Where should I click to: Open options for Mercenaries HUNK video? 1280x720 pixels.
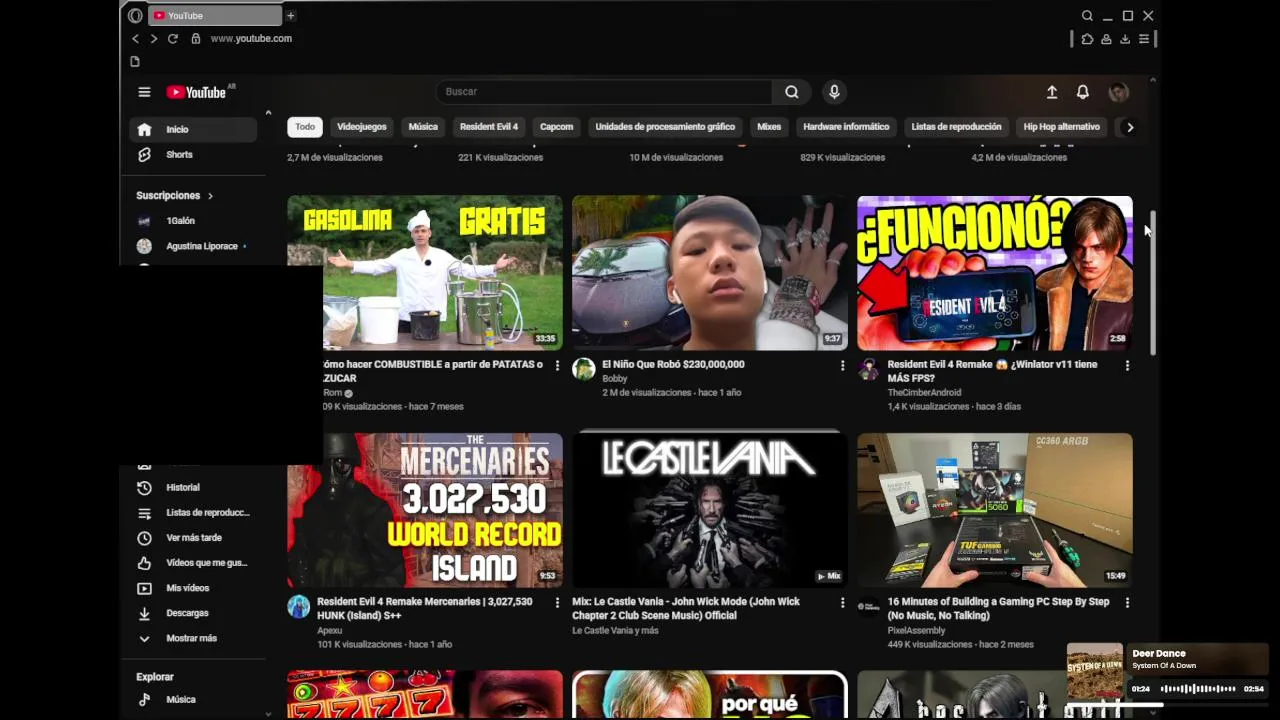[557, 603]
